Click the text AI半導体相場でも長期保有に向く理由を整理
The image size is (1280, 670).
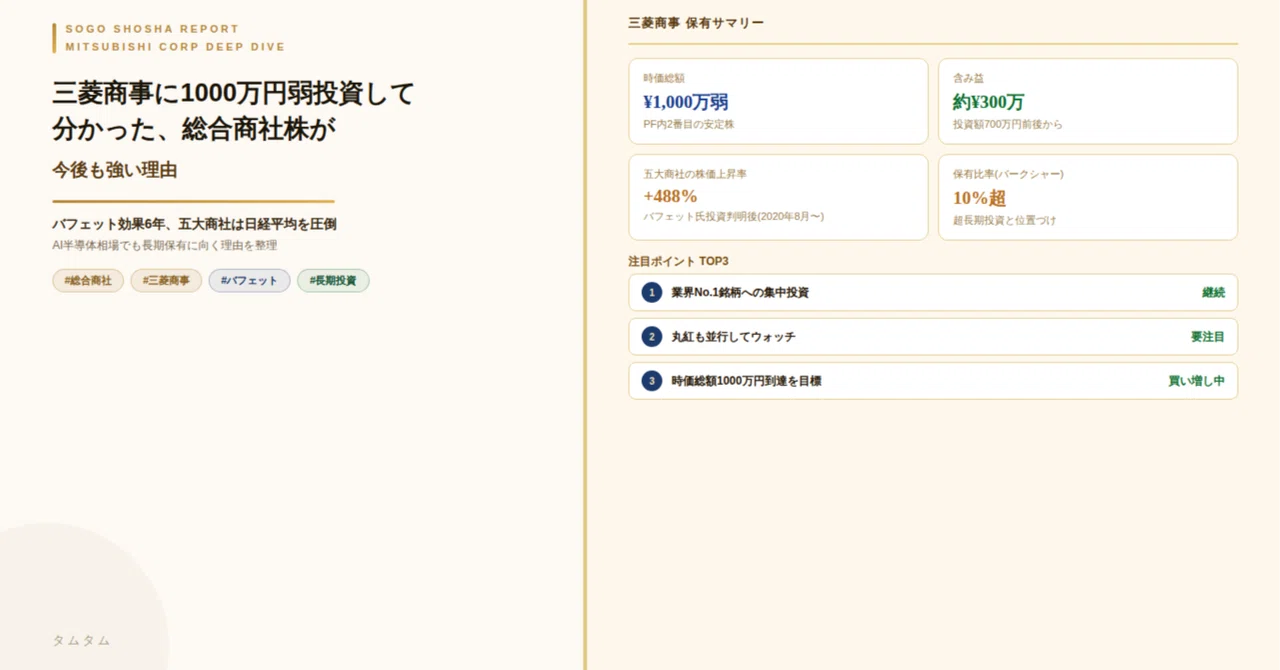[x=164, y=245]
